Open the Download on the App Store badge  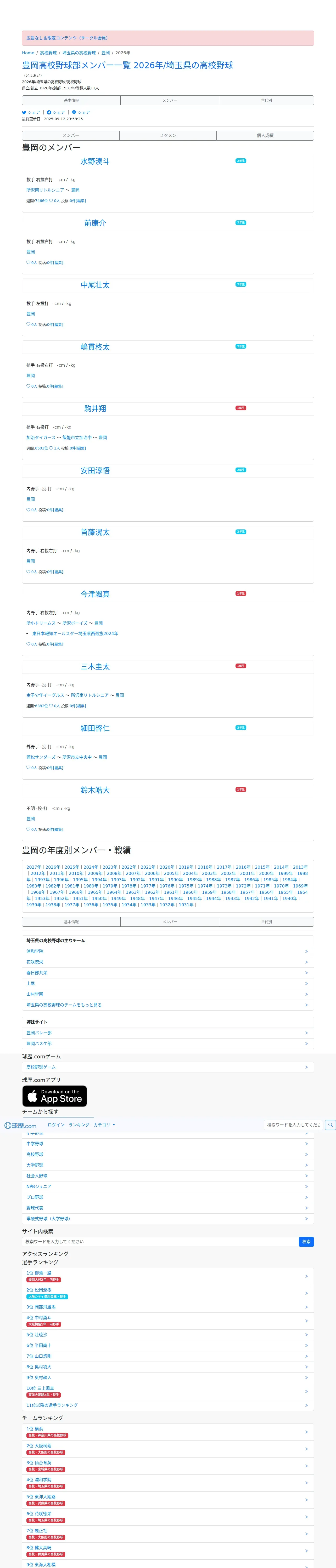coord(55,1096)
